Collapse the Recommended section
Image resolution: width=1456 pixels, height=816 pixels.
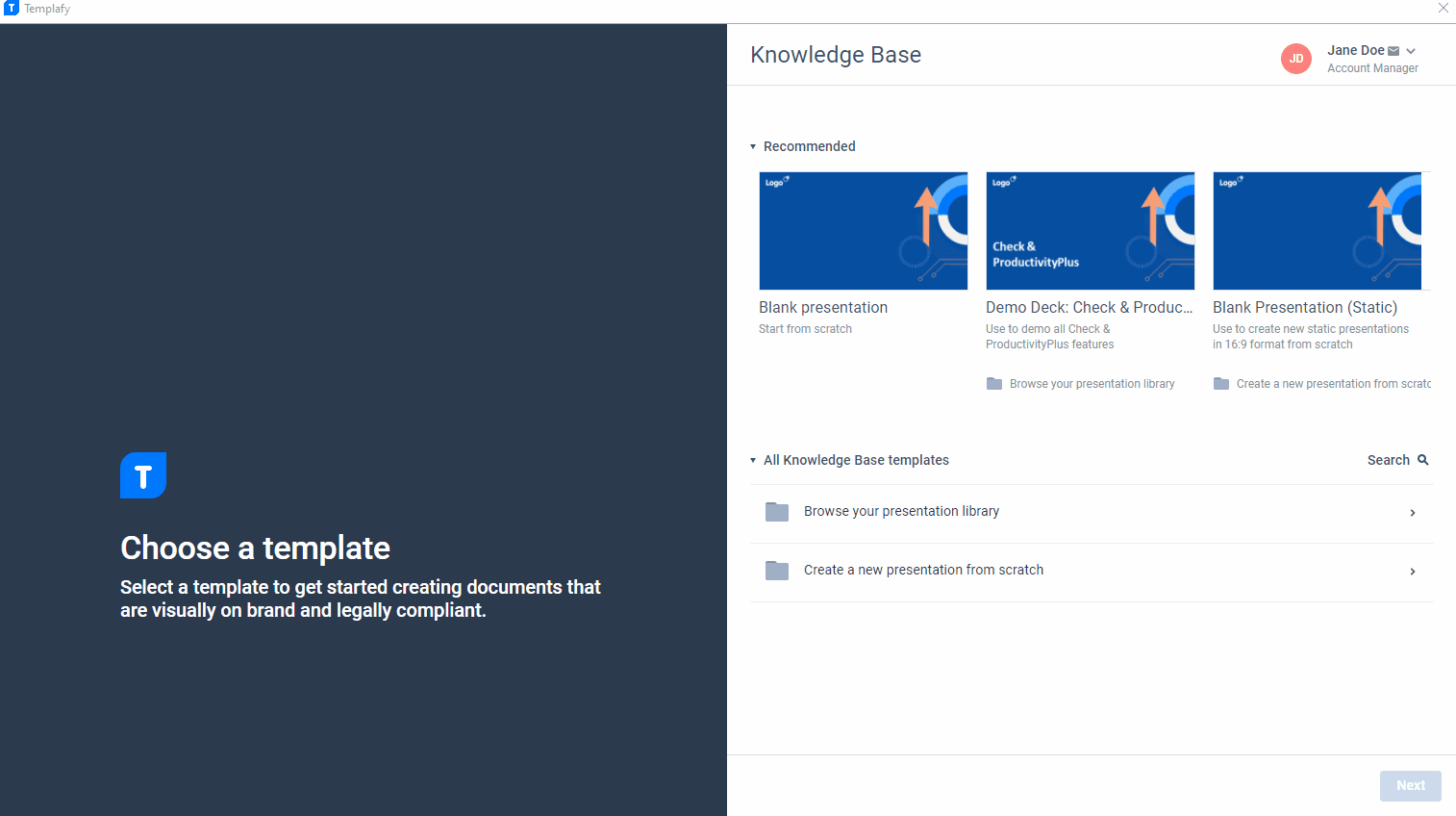753,146
